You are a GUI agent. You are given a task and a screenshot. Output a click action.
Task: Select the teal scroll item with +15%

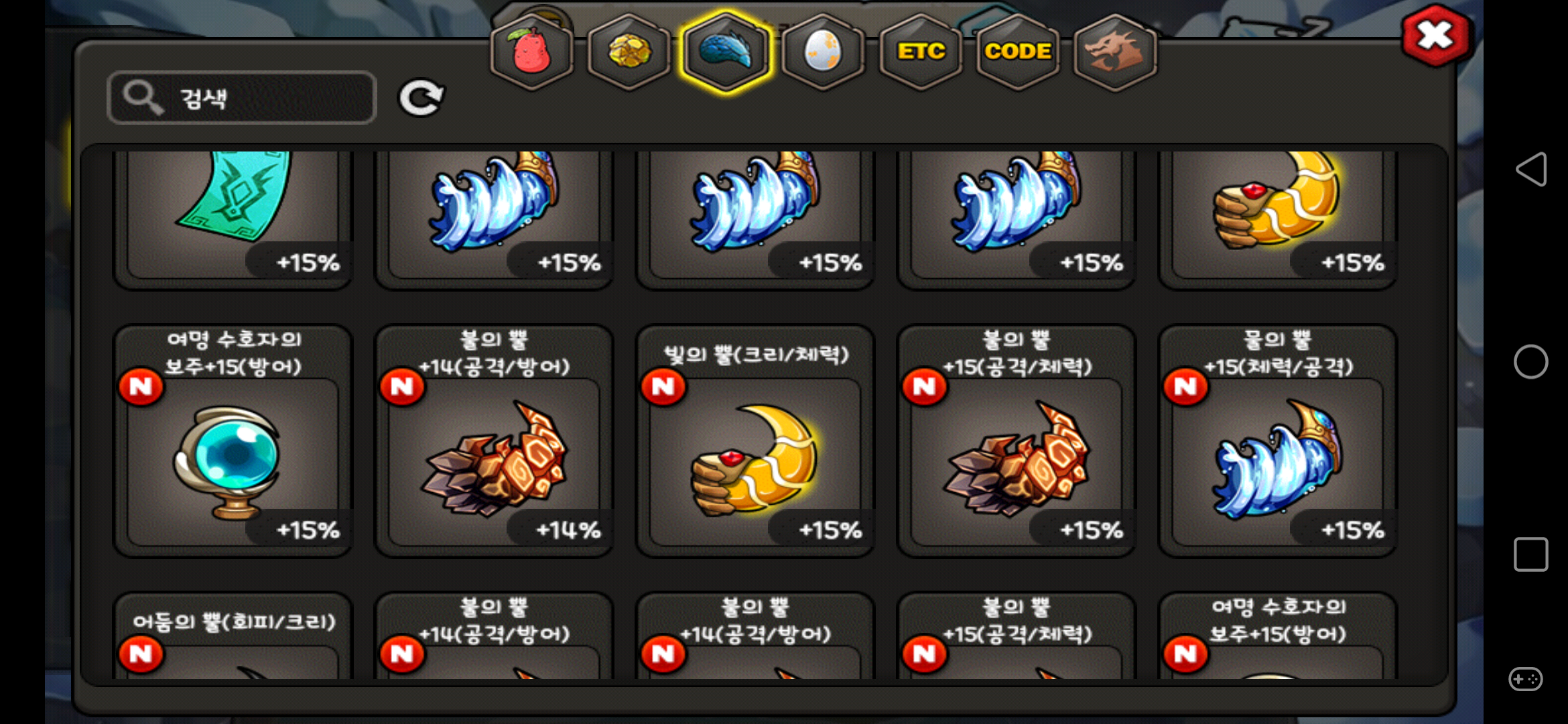point(233,218)
